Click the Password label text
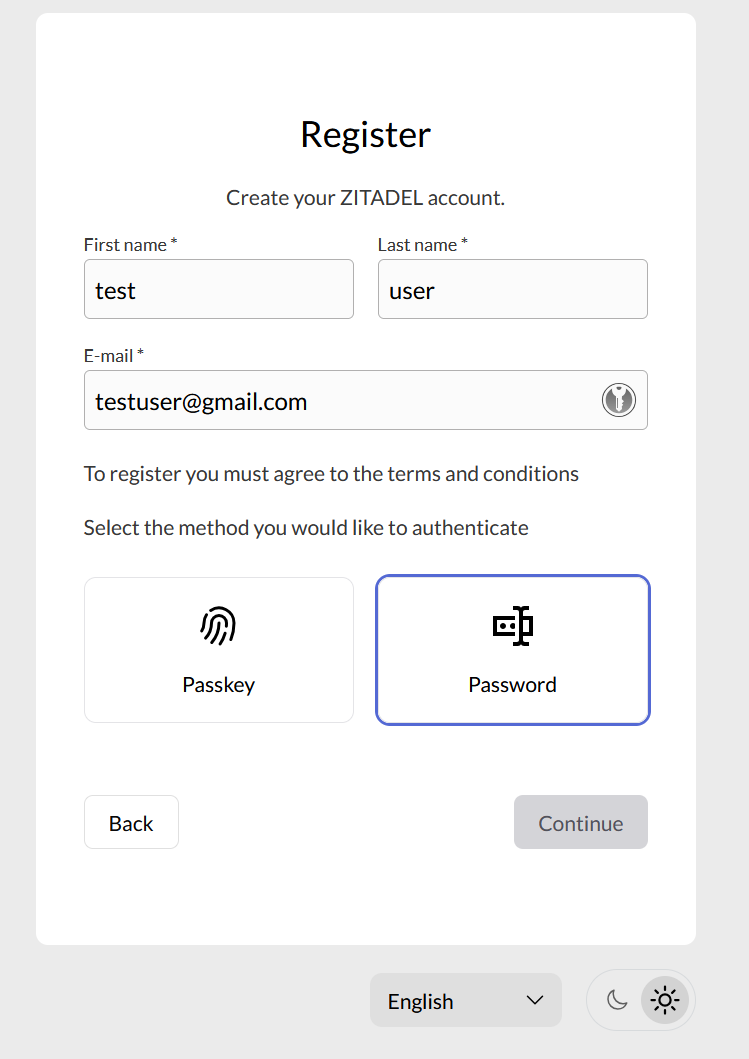Screen dimensions: 749x1059 [513, 685]
